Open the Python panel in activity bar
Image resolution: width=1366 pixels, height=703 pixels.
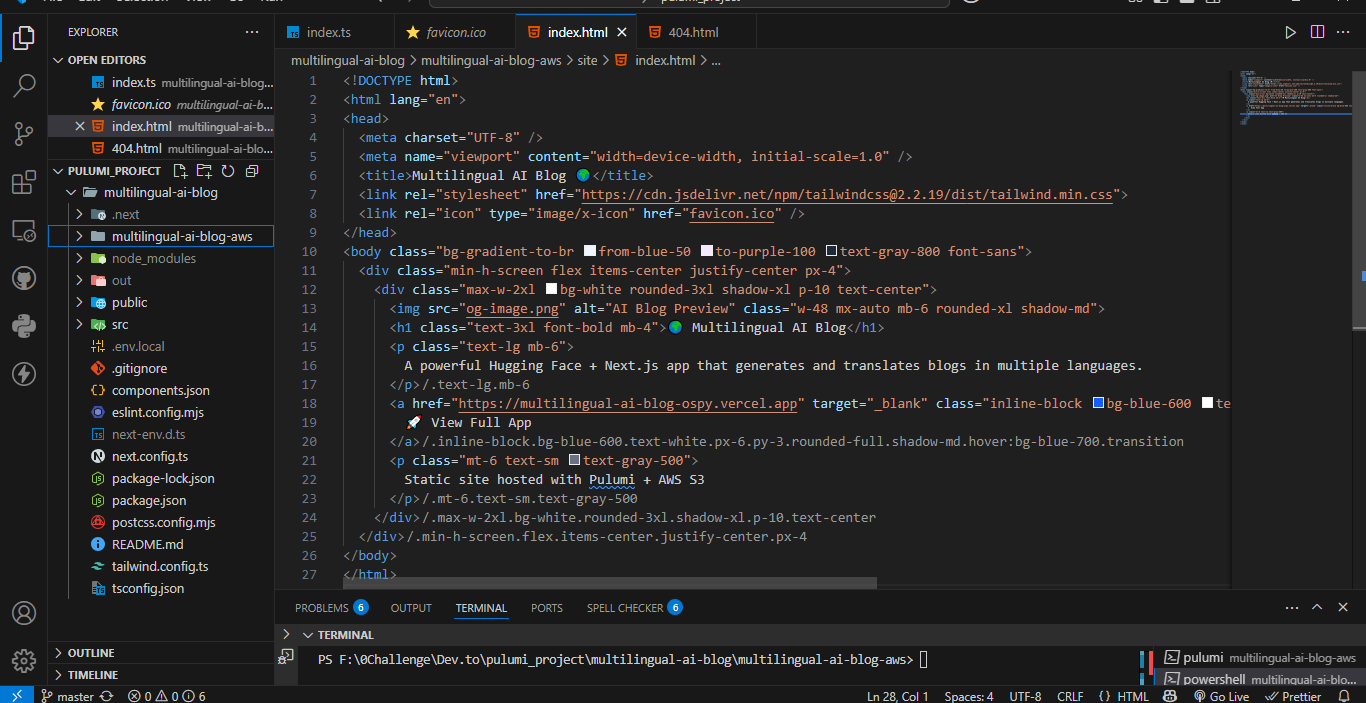point(24,326)
